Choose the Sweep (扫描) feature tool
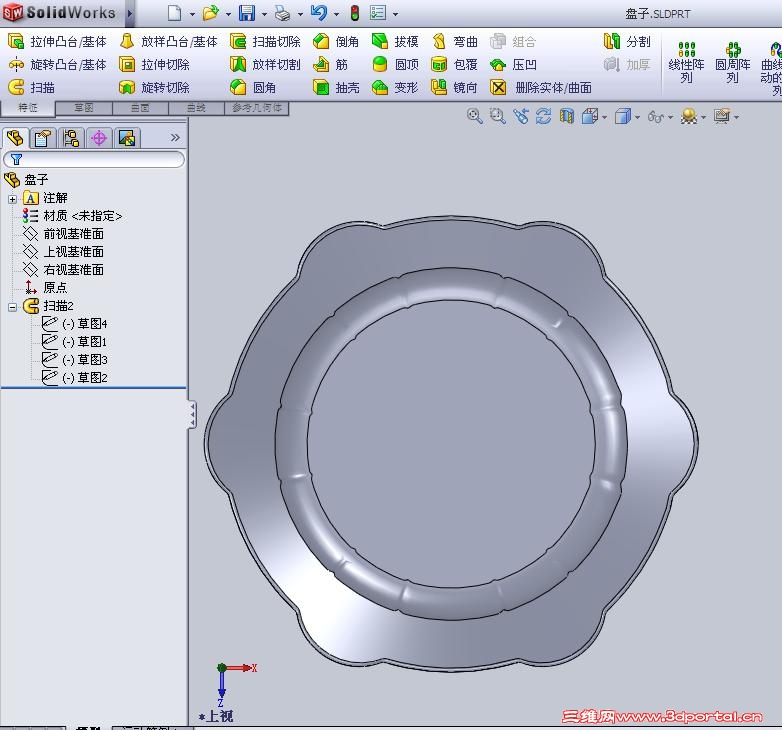Image resolution: width=782 pixels, height=730 pixels. pos(31,87)
